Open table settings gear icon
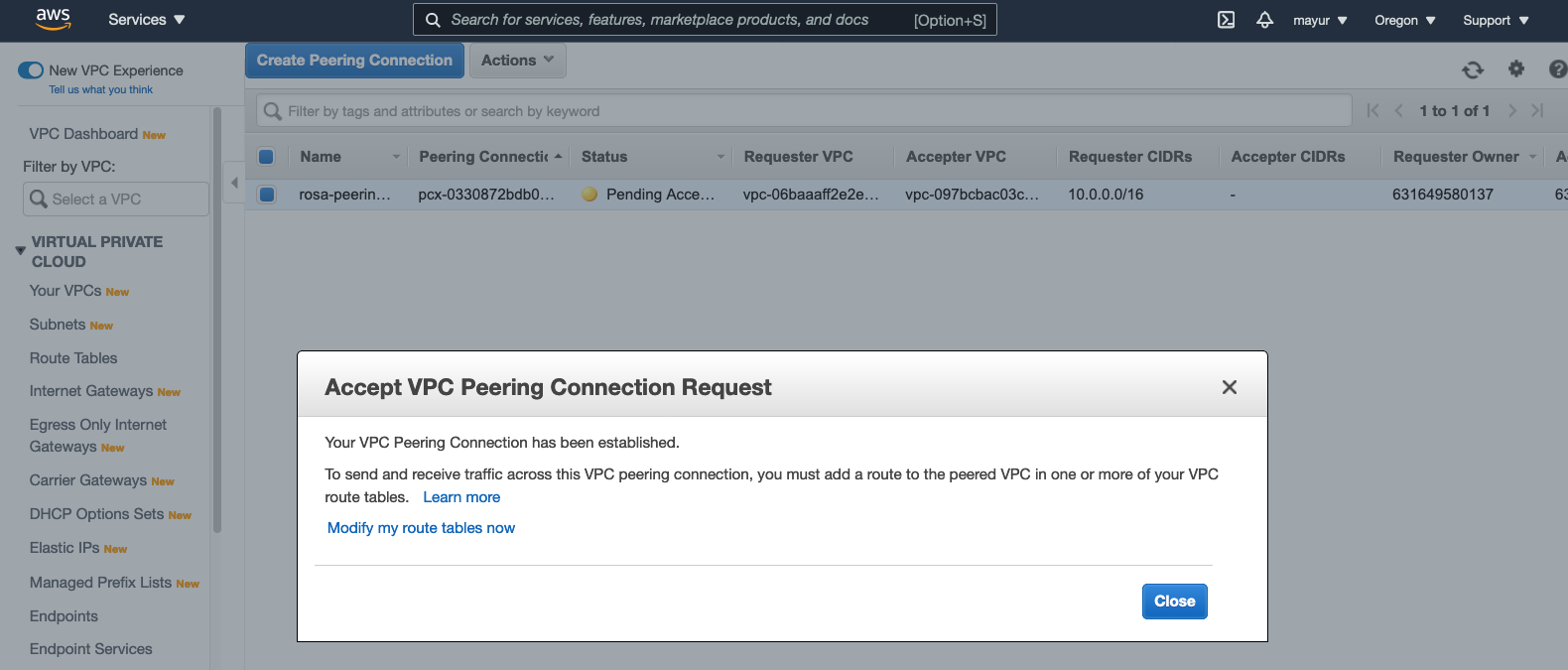 click(x=1516, y=68)
